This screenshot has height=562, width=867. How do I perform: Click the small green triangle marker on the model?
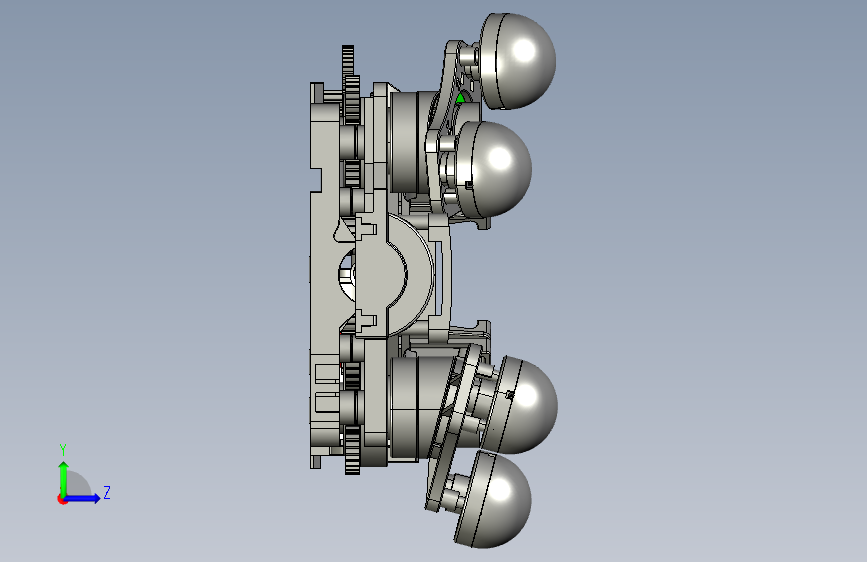click(460, 98)
